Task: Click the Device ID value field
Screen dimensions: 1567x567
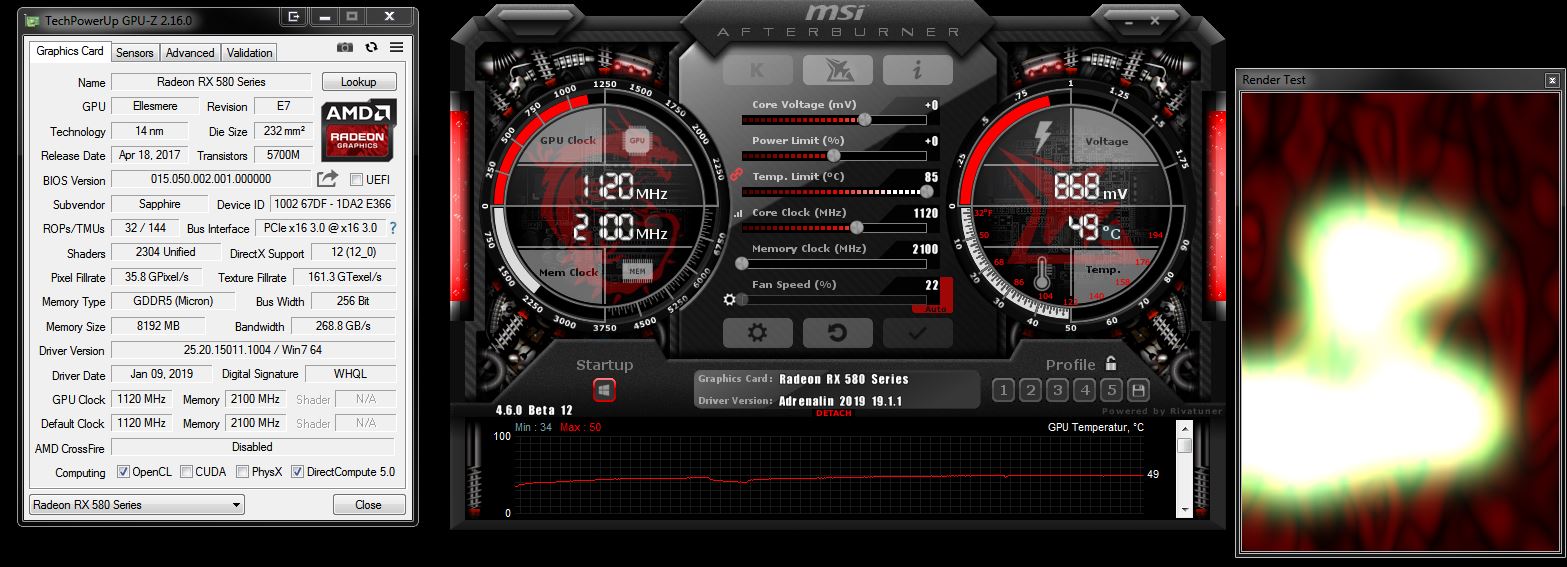Action: click(x=332, y=204)
